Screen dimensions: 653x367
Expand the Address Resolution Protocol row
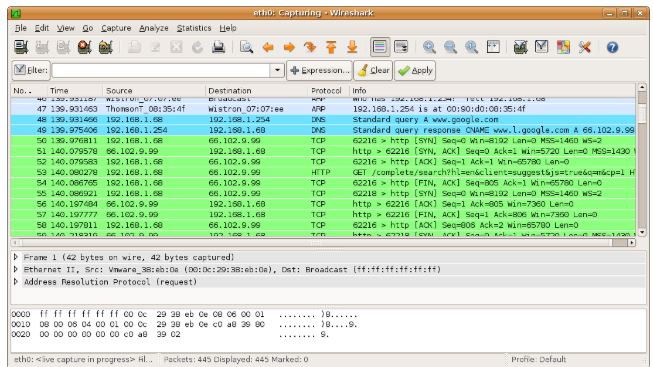click(16, 282)
